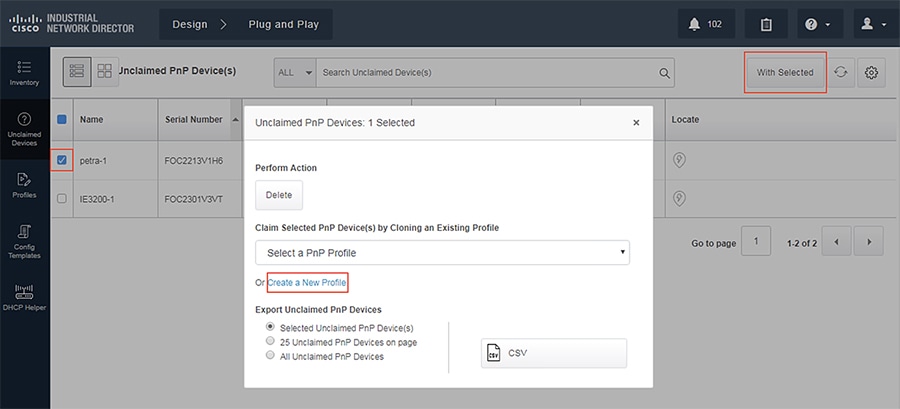
Task: Switch to grid view layout
Action: pos(105,72)
